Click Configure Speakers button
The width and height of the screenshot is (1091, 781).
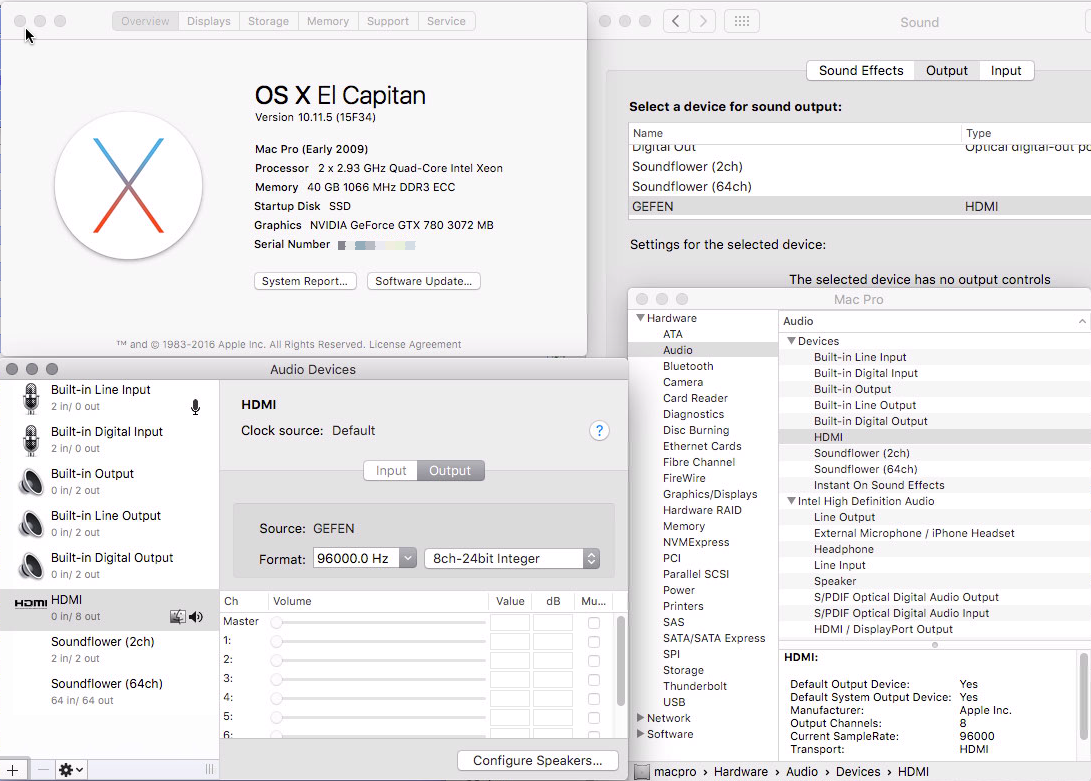(x=538, y=761)
